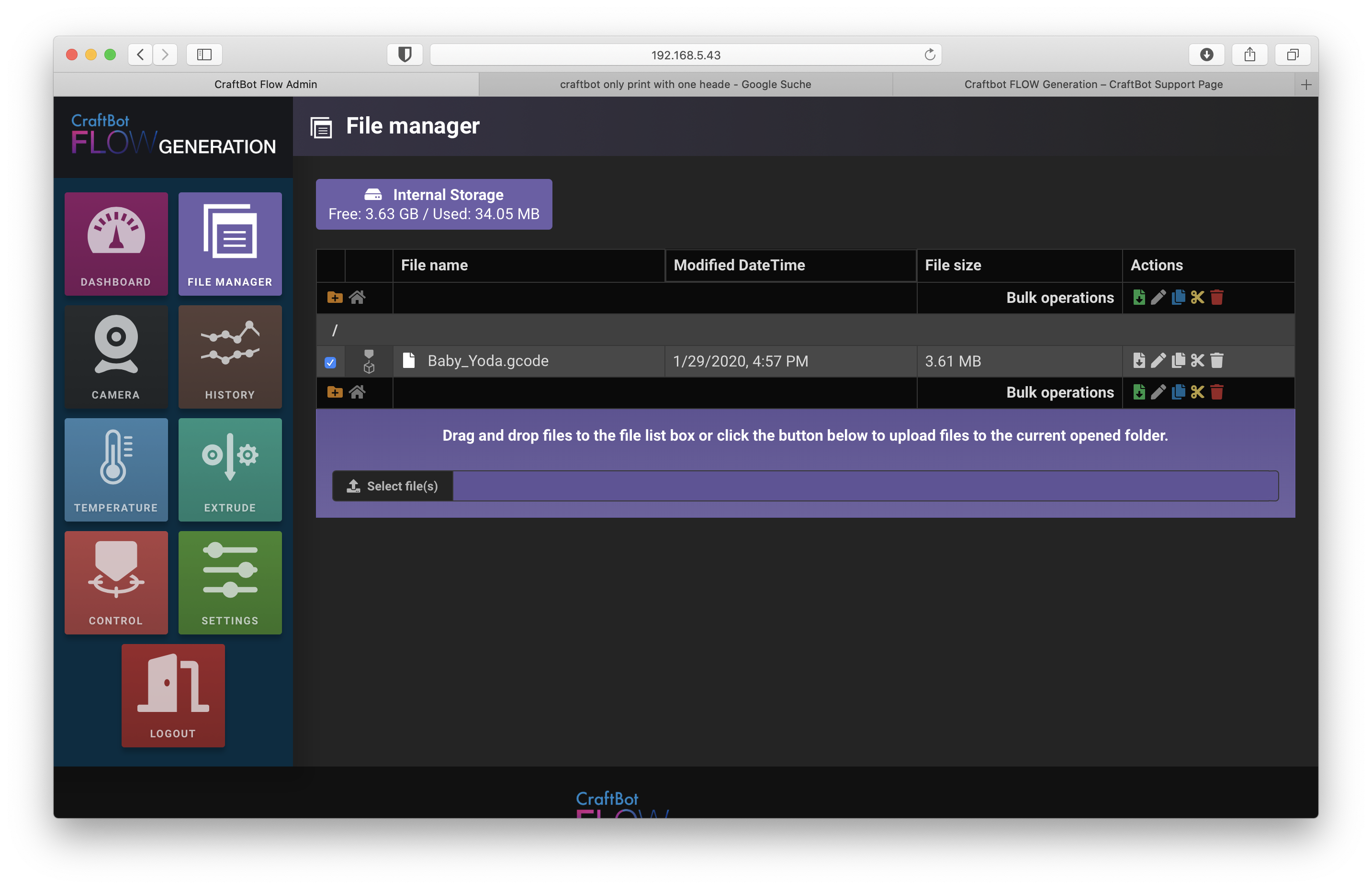Click the top bulk download icon
The image size is (1372, 889).
coord(1139,297)
